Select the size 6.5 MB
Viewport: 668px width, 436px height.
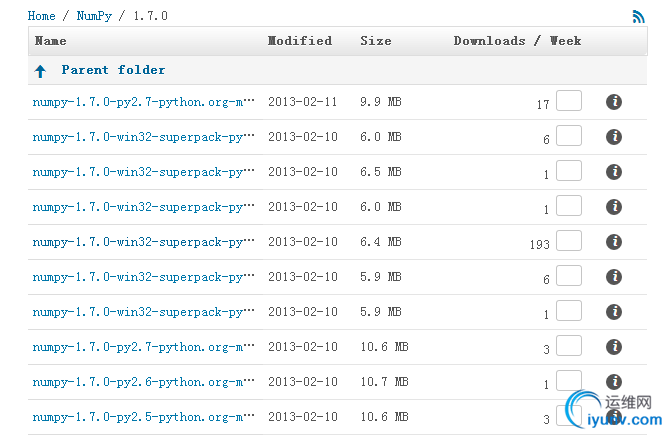[381, 172]
